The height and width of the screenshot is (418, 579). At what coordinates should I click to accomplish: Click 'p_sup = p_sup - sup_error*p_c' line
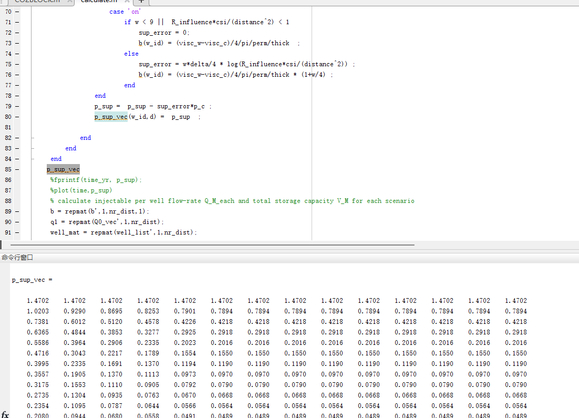click(153, 106)
